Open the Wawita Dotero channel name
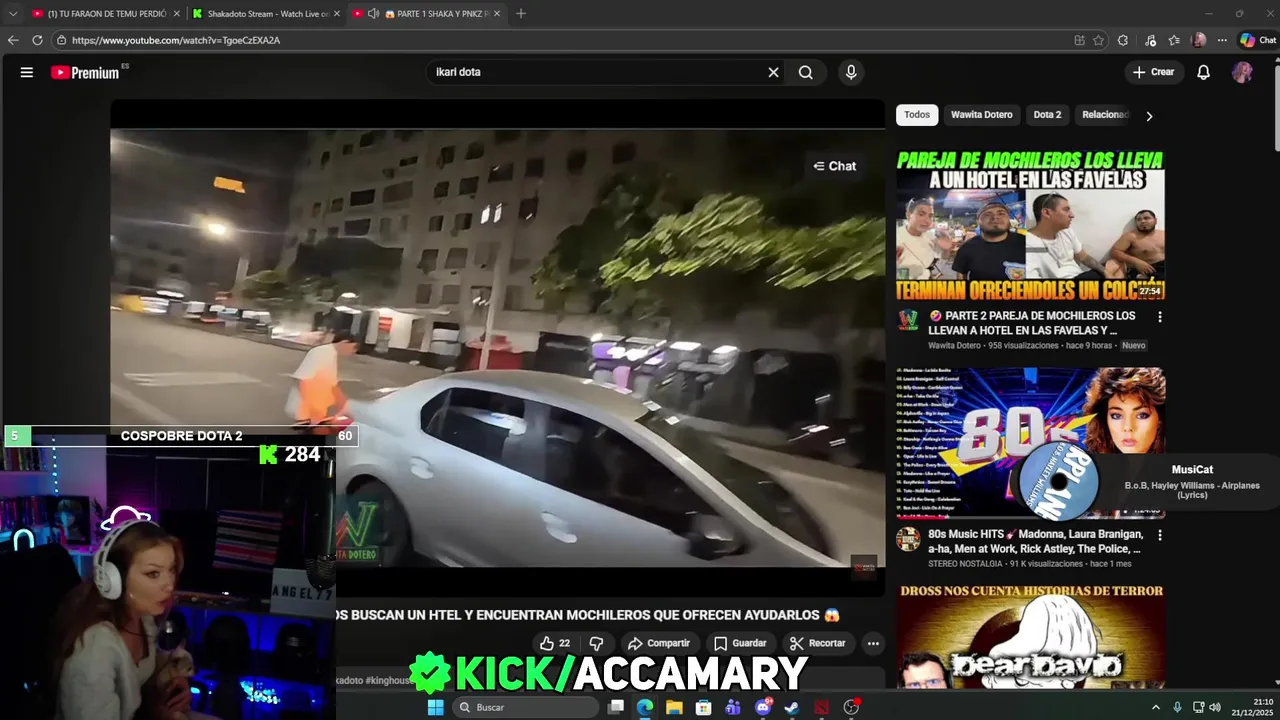This screenshot has height=720, width=1280. [955, 346]
